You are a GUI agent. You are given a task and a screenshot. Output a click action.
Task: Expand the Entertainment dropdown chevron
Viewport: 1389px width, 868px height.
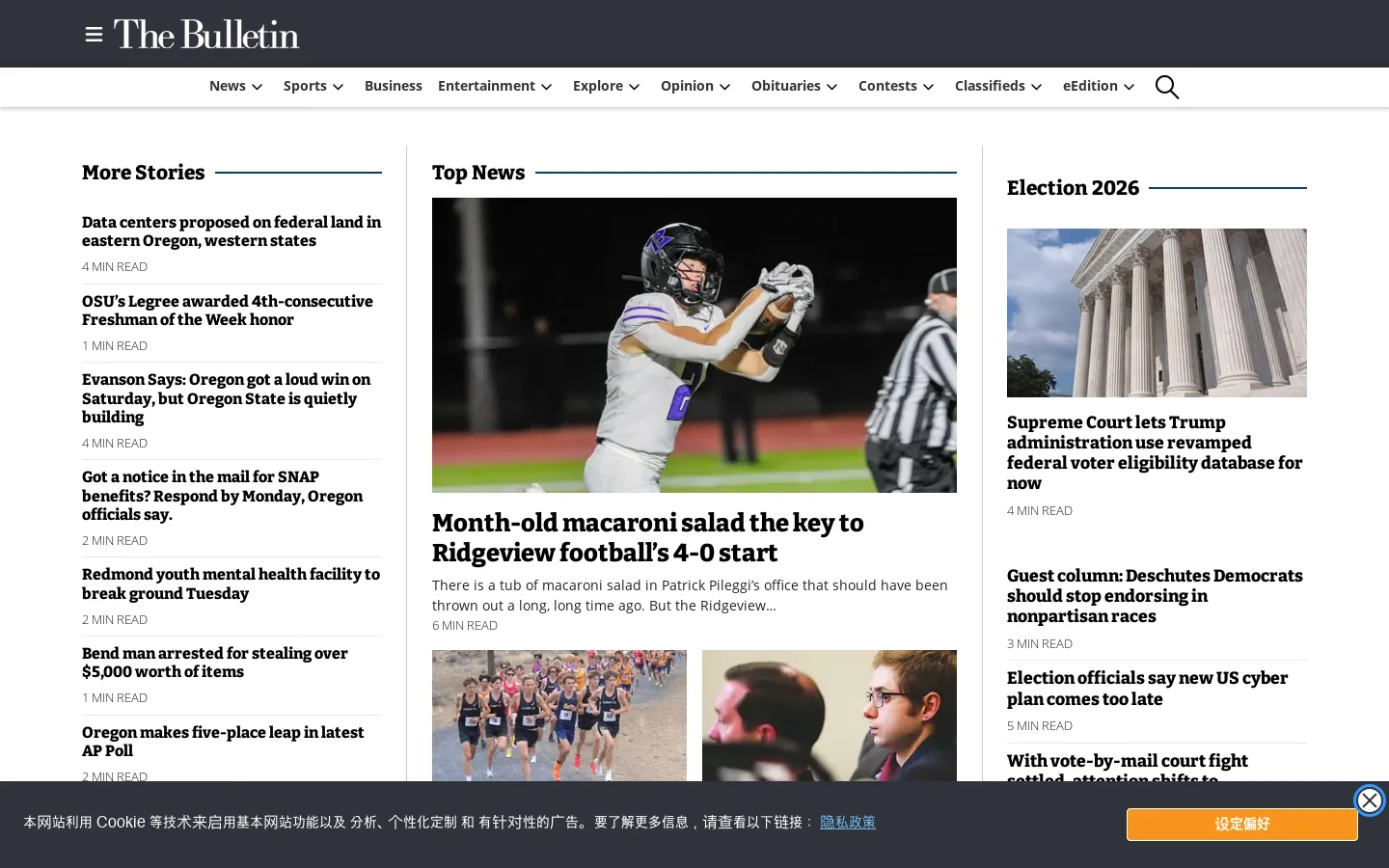547,87
